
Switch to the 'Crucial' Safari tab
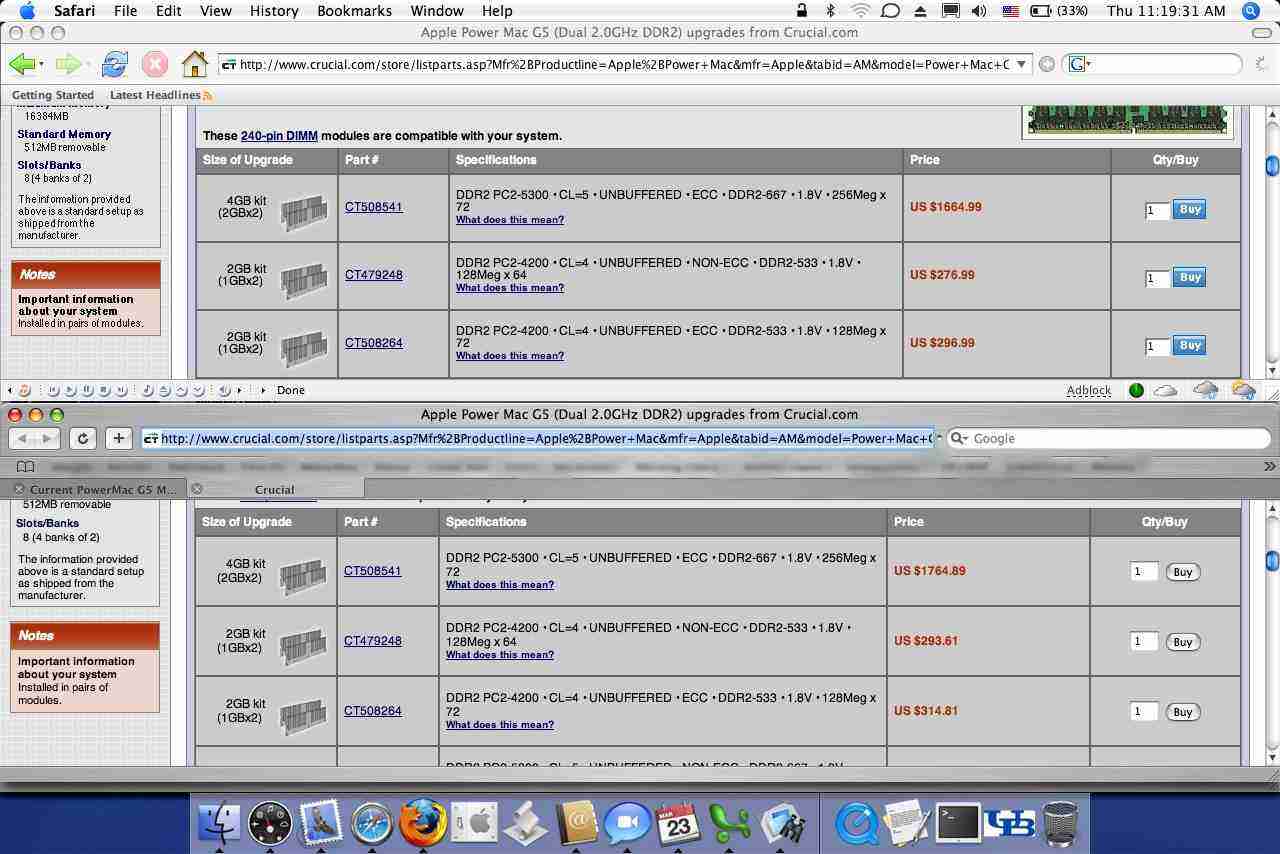point(275,489)
